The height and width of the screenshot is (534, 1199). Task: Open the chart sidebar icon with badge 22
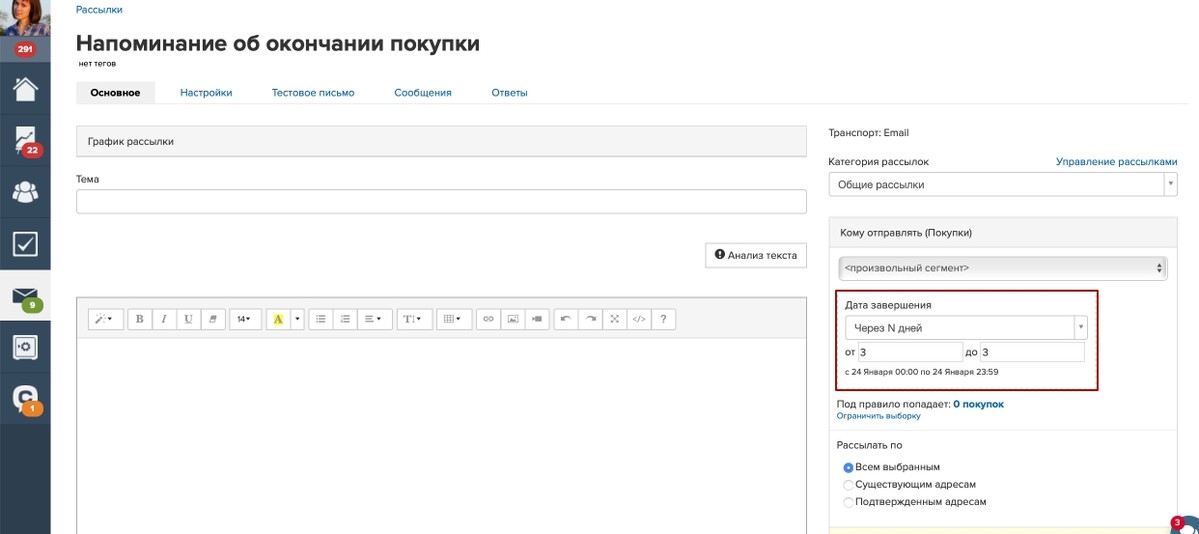pos(25,141)
